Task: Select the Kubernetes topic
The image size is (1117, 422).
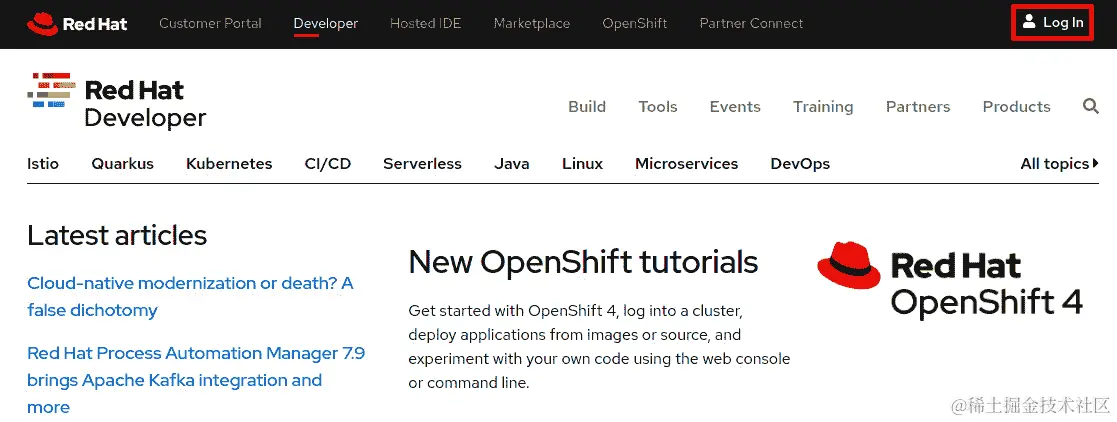Action: 229,164
